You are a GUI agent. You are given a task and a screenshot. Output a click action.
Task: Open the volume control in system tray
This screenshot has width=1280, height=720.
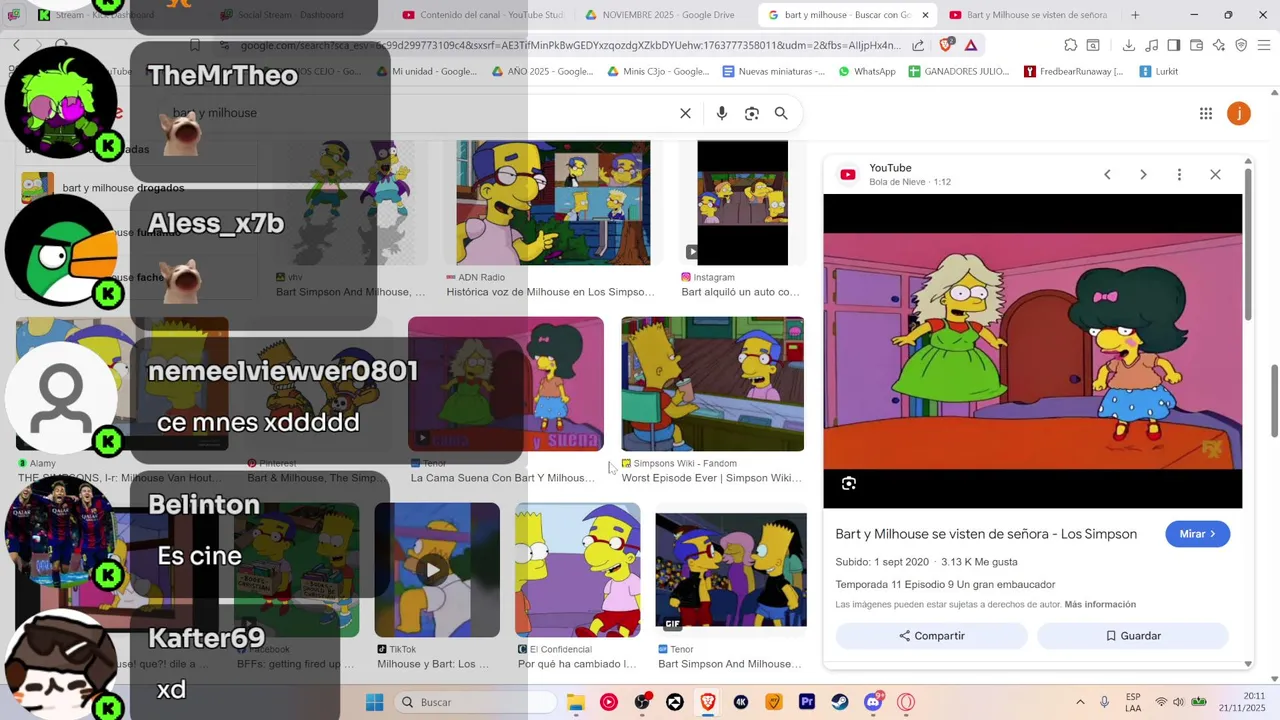(1180, 702)
